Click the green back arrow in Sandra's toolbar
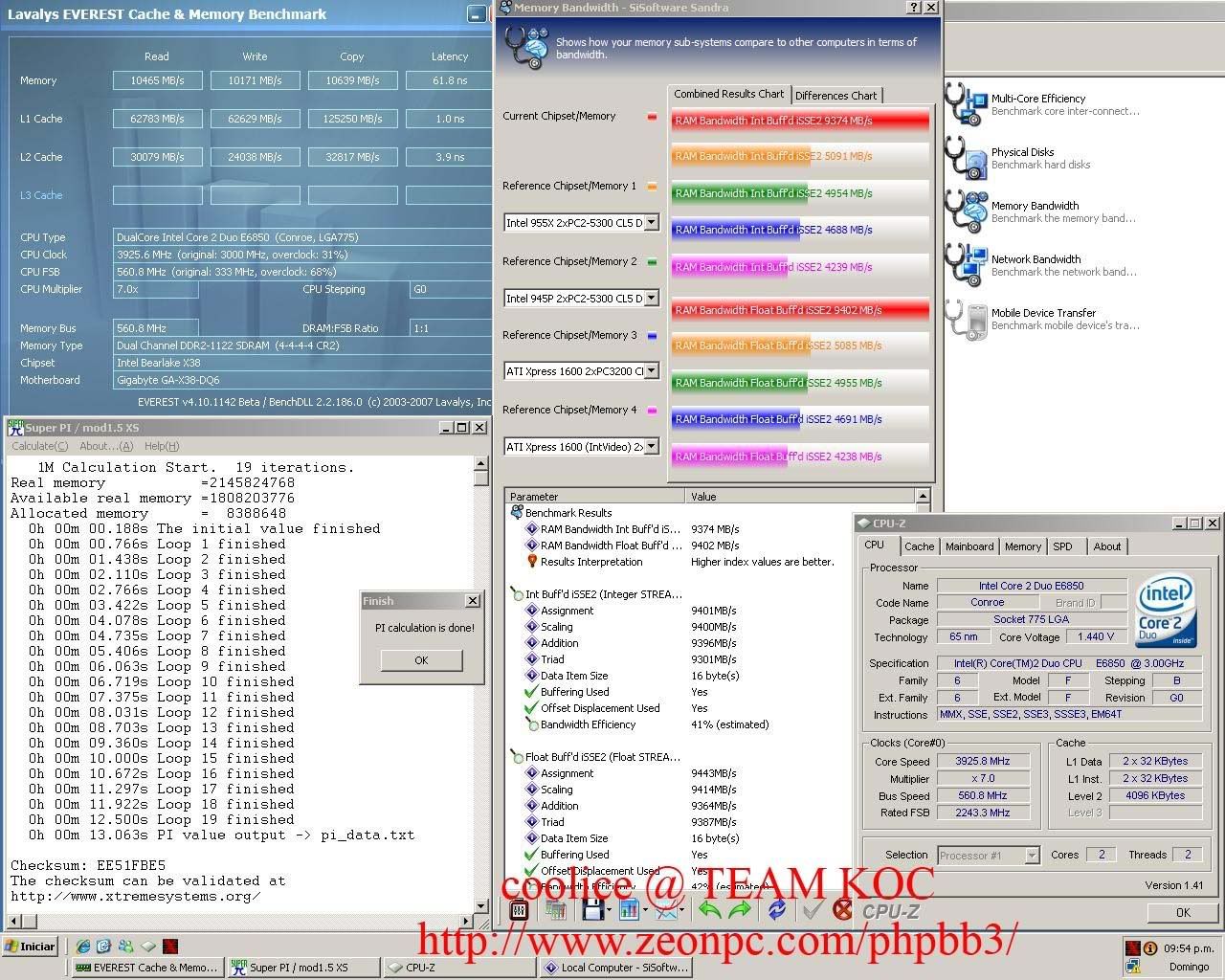Screen dimensions: 1225x980 709,909
